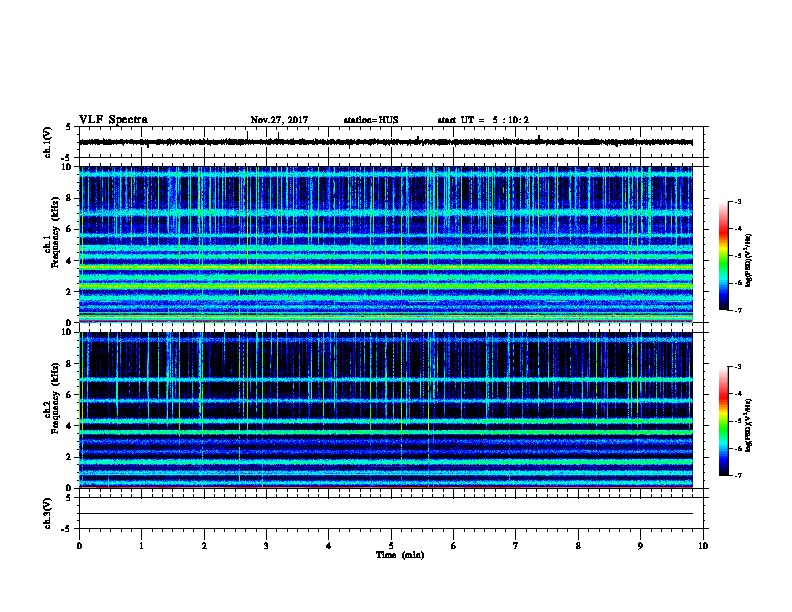This screenshot has width=792, height=612.
Task: Click time axis tick label "1"
Action: point(141,546)
